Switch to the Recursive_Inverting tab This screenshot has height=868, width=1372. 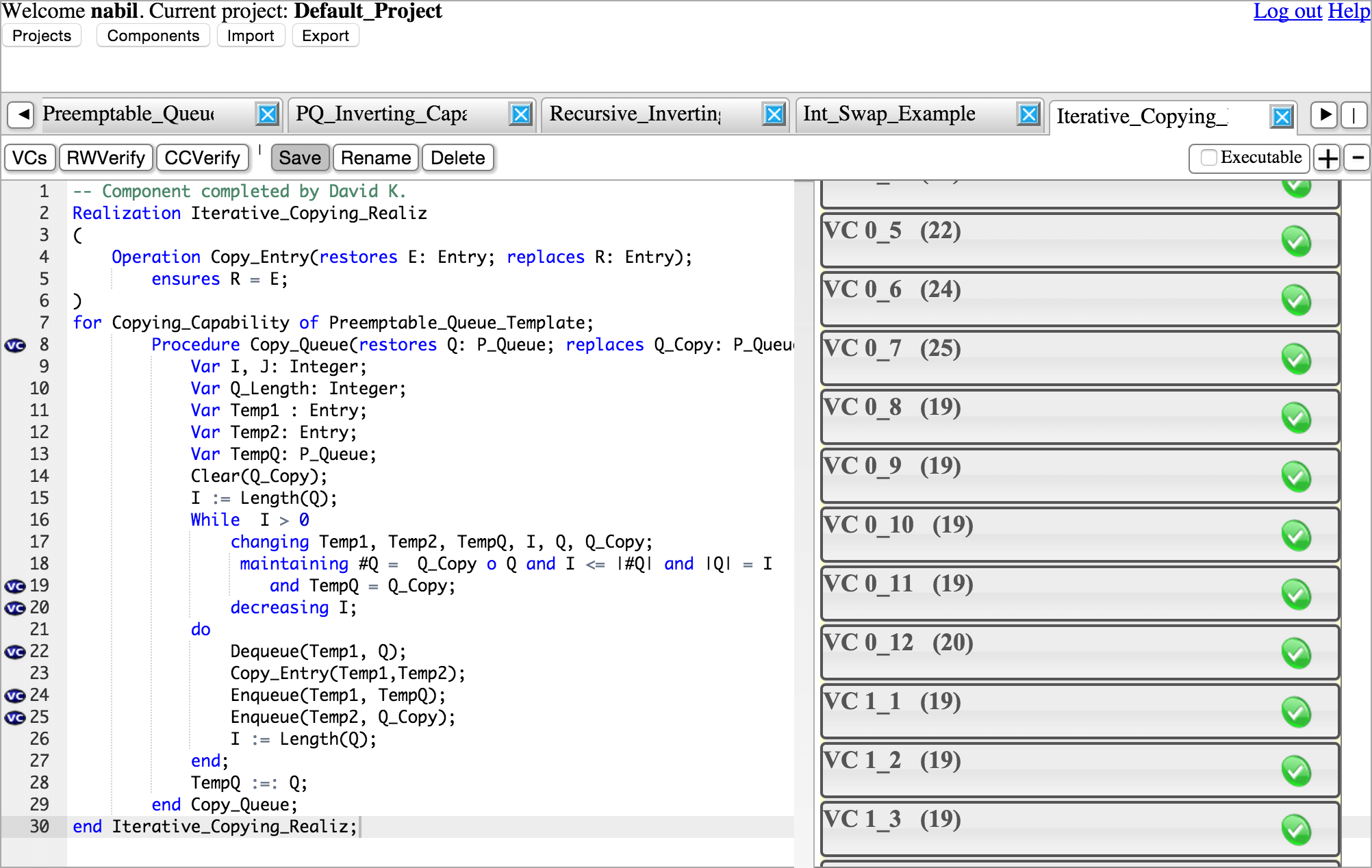(637, 114)
